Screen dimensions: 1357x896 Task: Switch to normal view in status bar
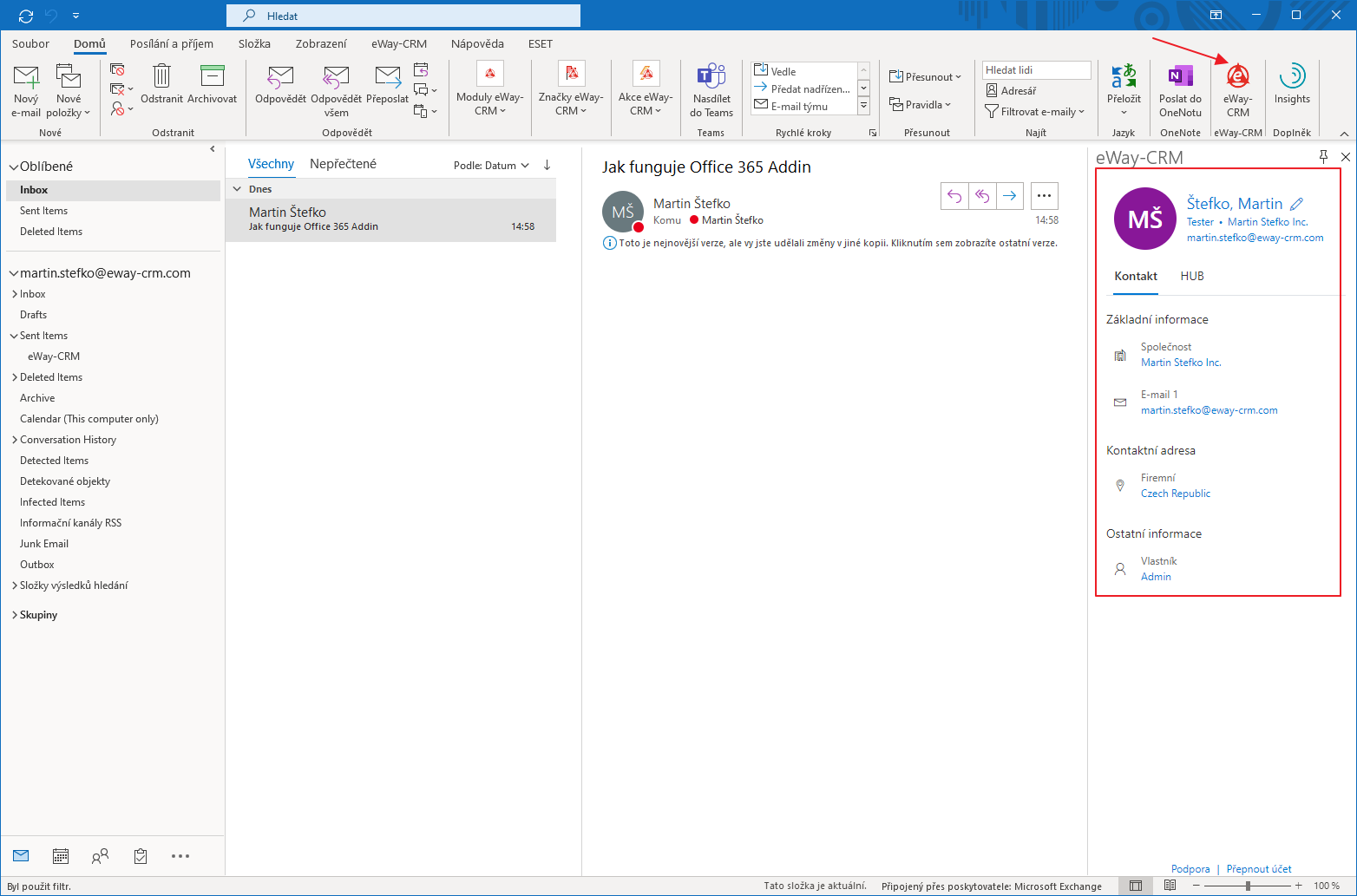[1136, 886]
